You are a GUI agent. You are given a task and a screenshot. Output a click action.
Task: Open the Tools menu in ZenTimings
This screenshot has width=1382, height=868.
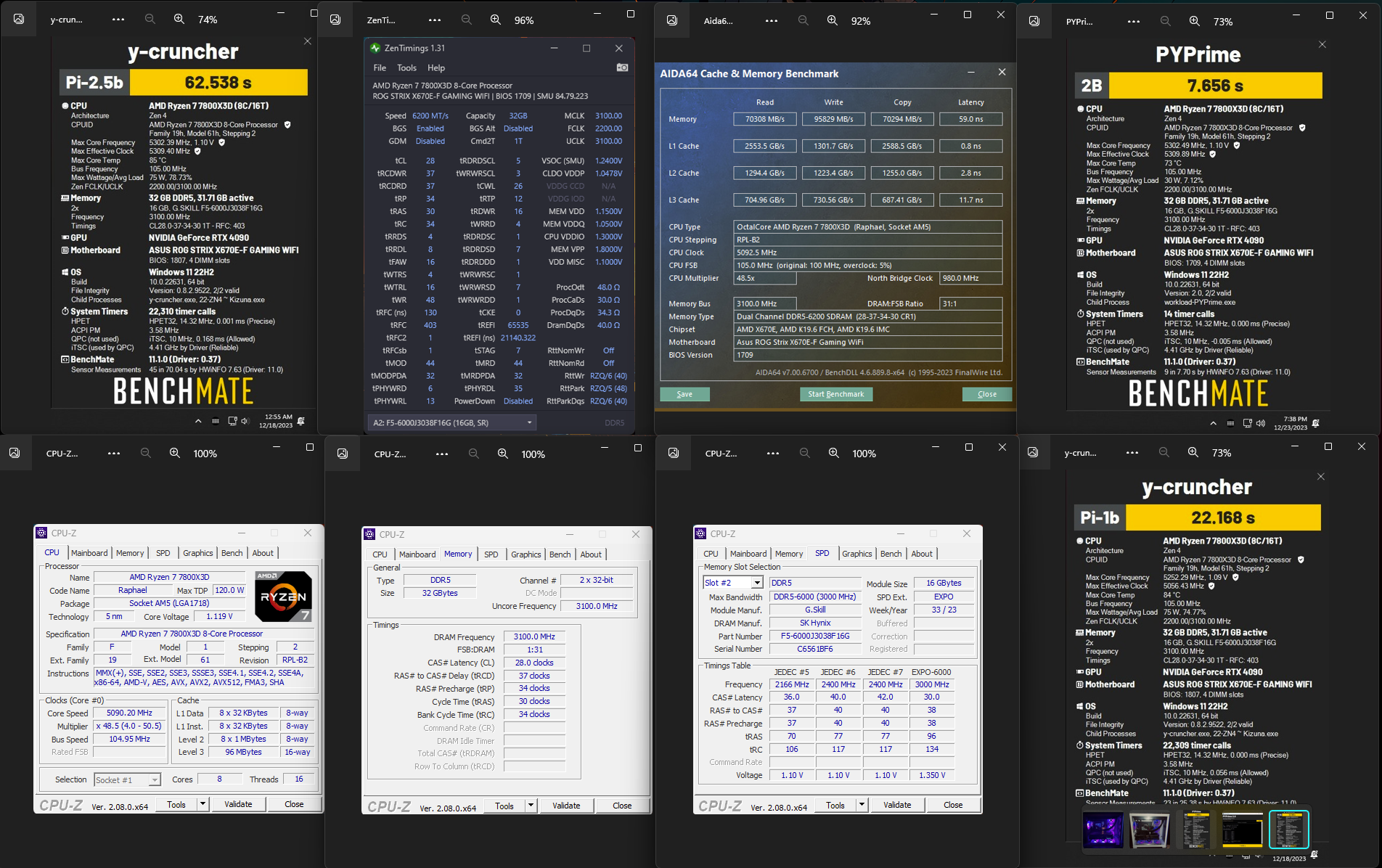point(406,67)
